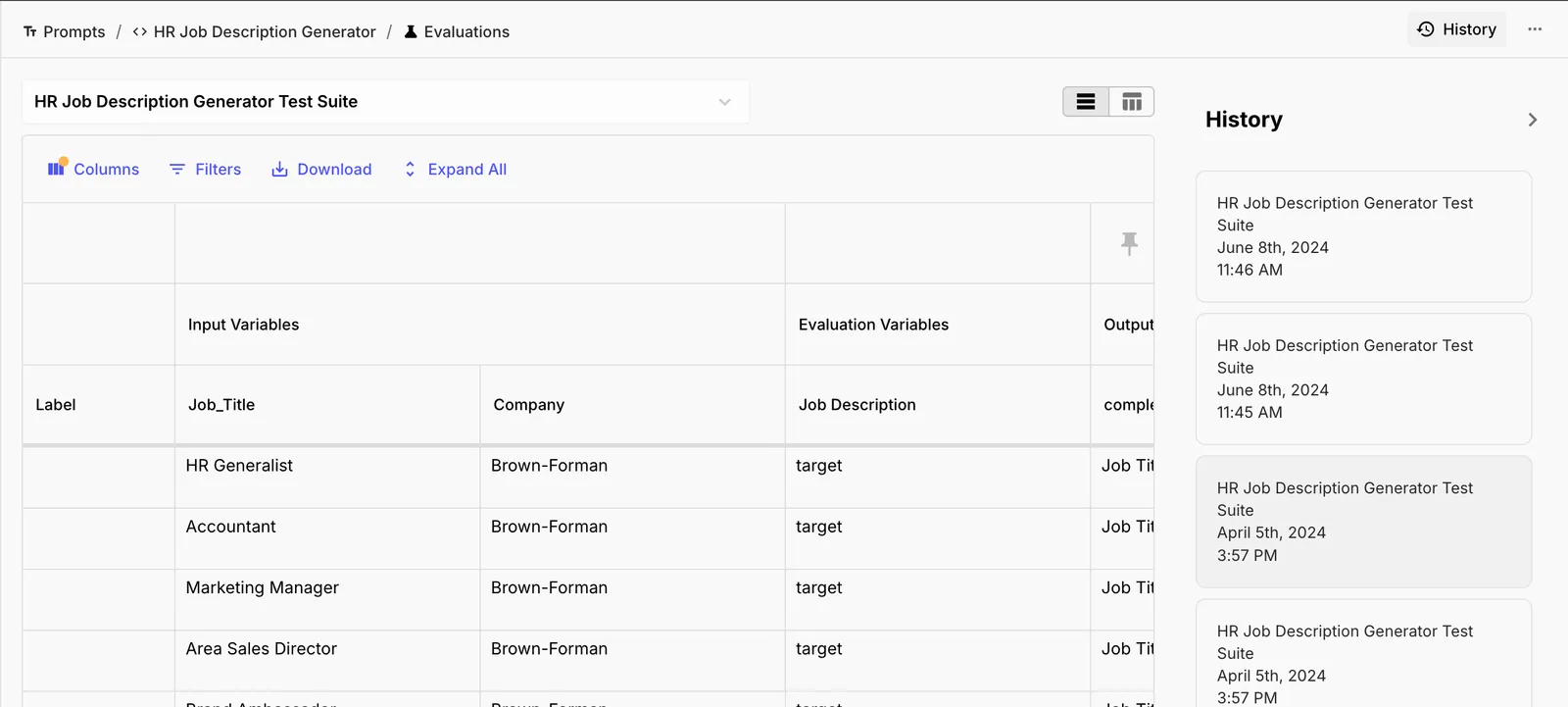This screenshot has width=1568, height=707.
Task: Open the Filters panel
Action: point(205,170)
